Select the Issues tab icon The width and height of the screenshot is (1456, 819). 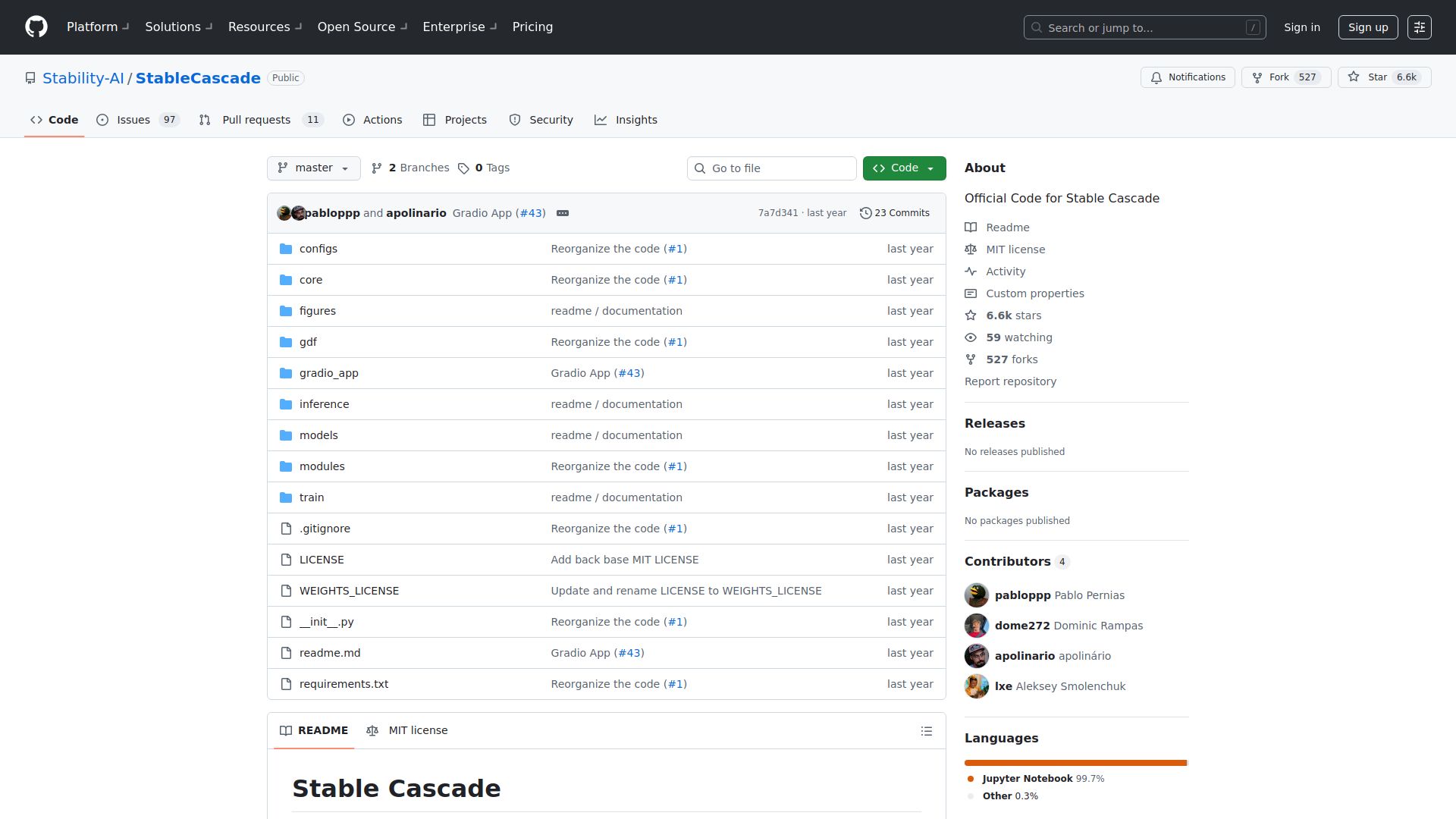[102, 120]
